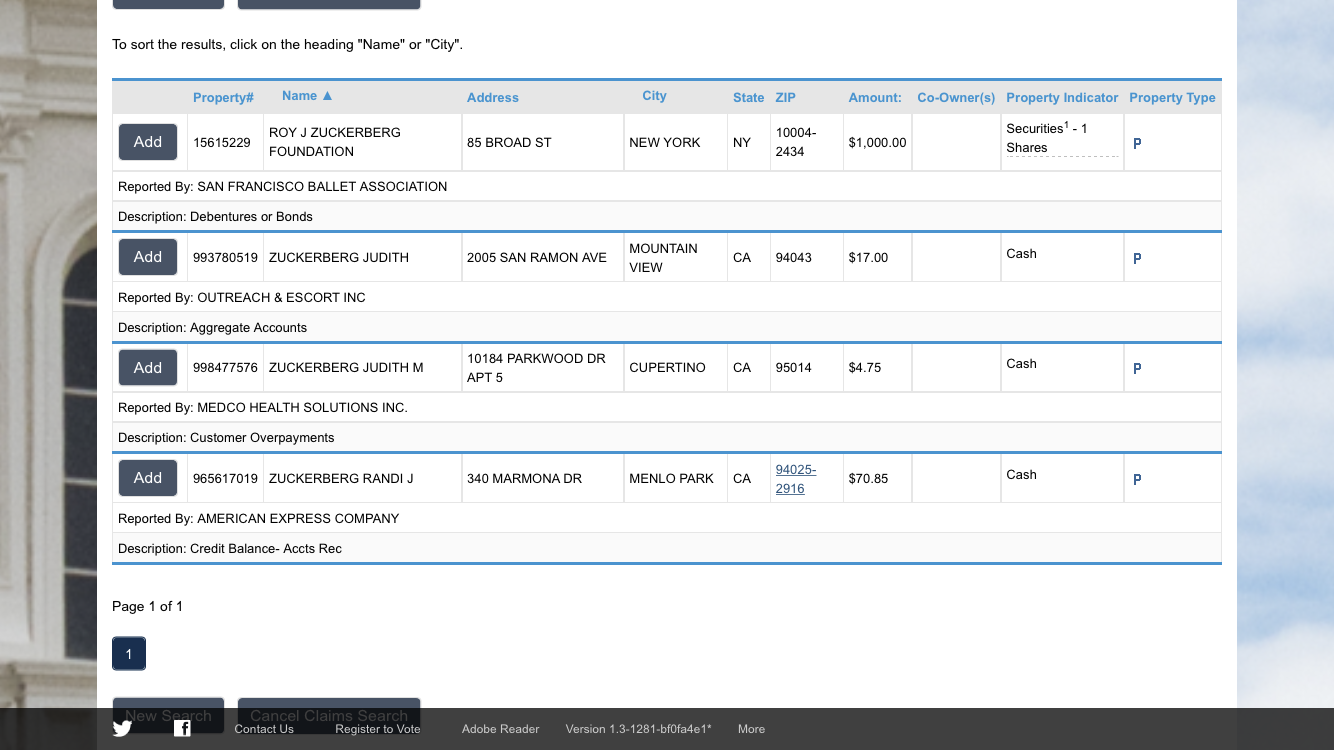Open the Facebook icon in footer

182,728
